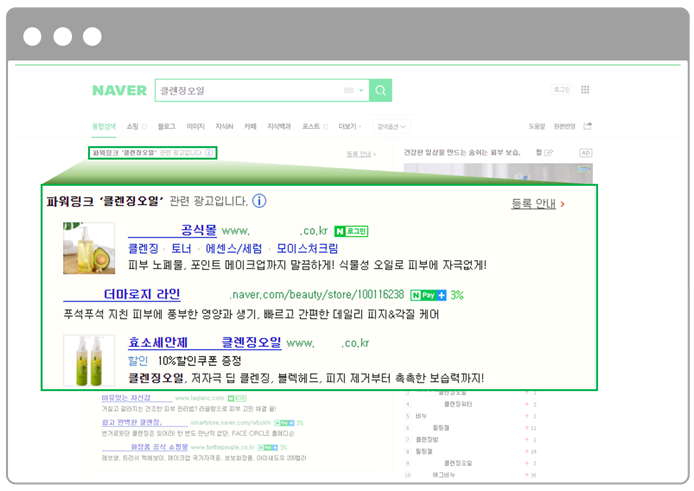
Task: Click the 원본반영 link
Action: pos(564,127)
